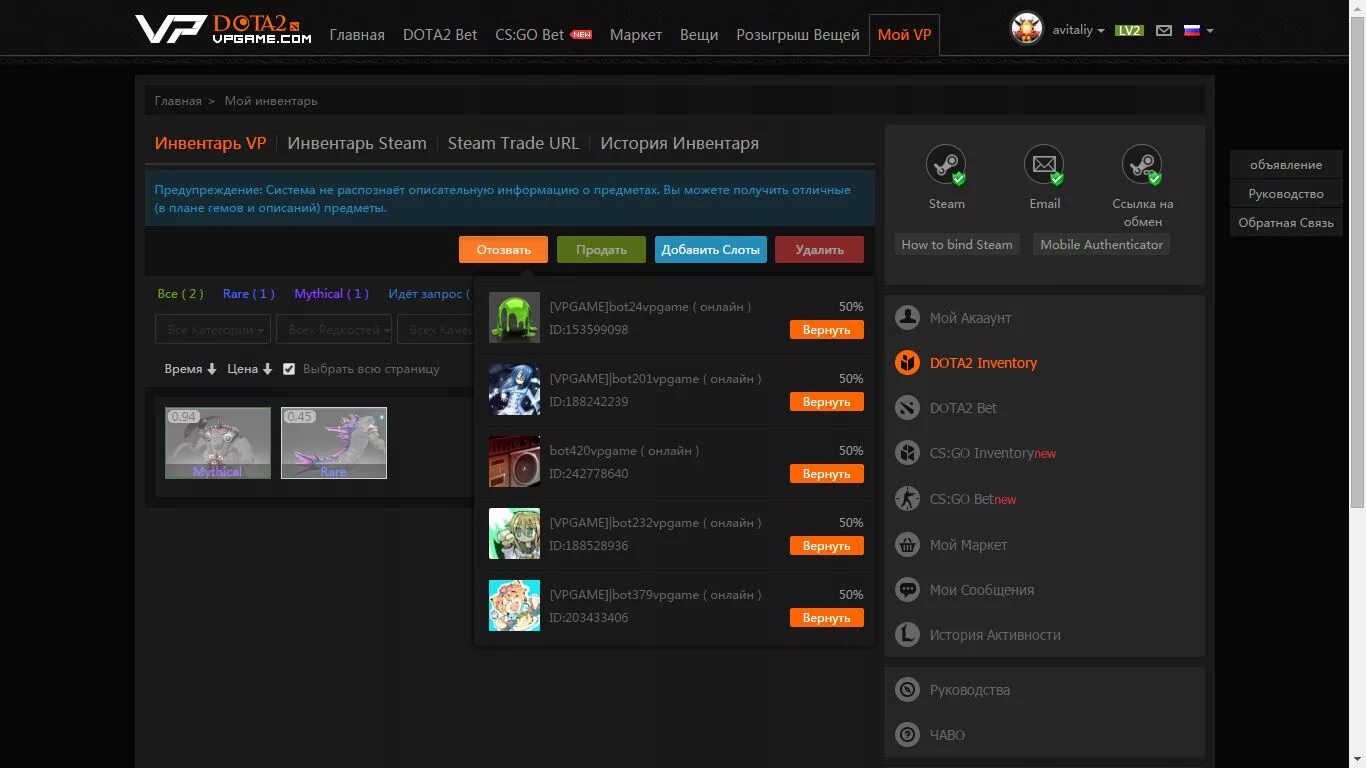This screenshot has width=1366, height=768.
Task: Open the language flag dropdown
Action: coord(1198,30)
